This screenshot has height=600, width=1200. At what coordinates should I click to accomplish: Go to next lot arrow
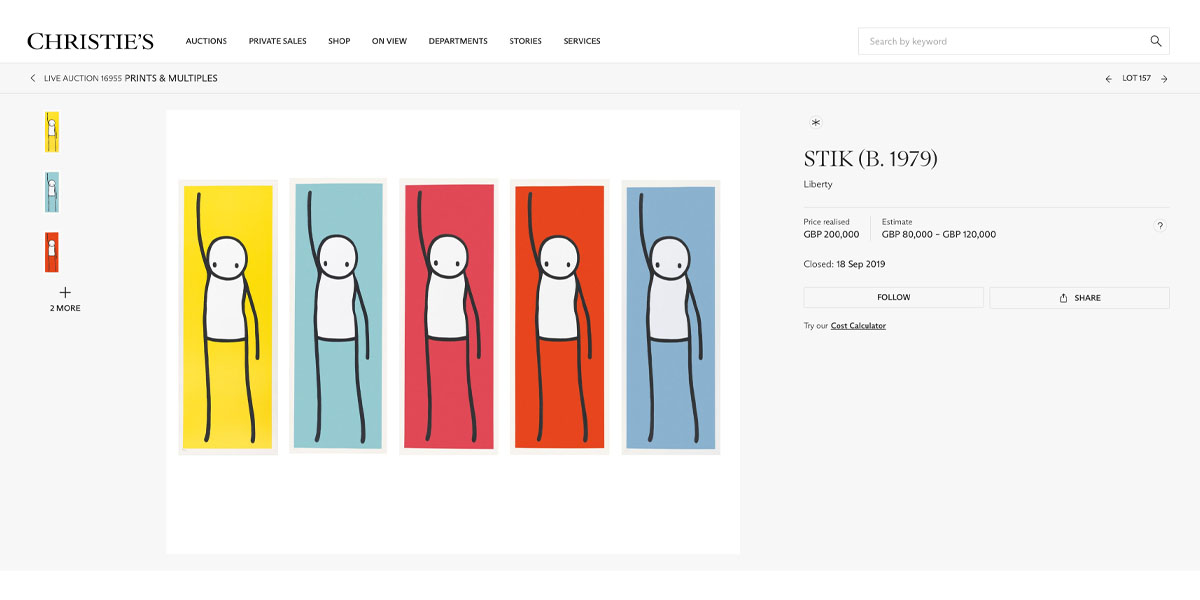pos(1164,78)
